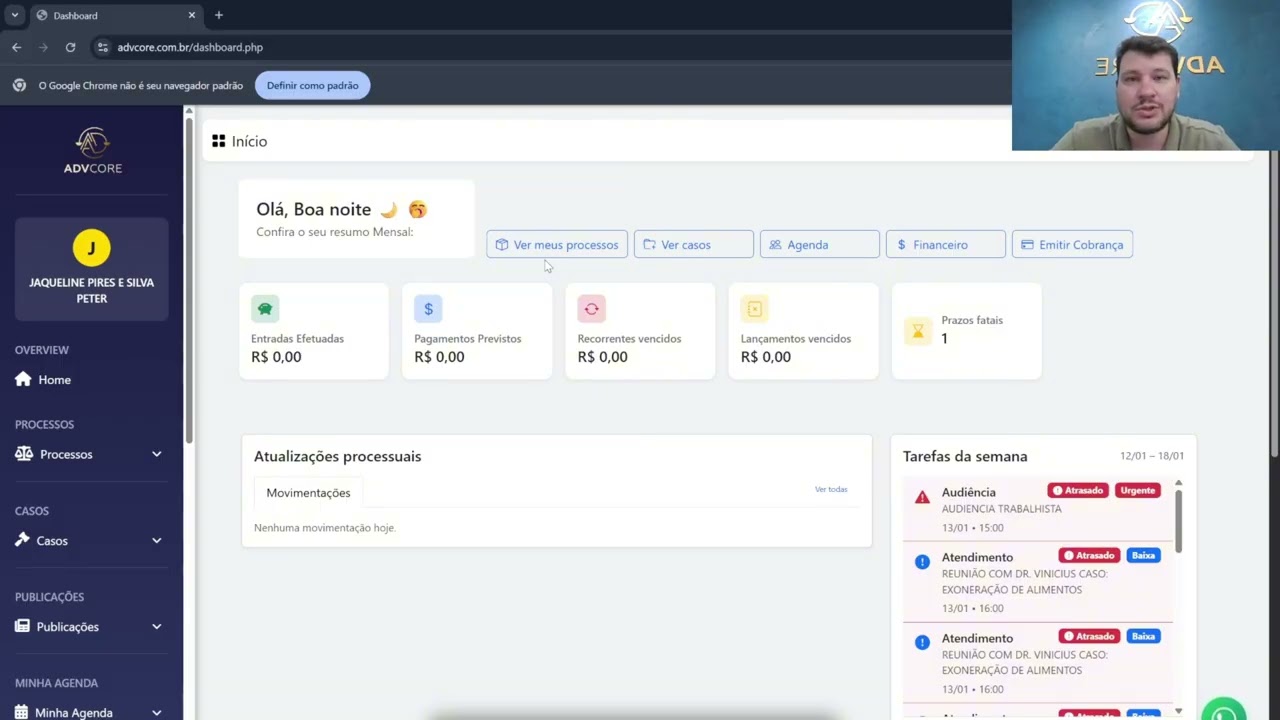Click the Audiência task title

coord(968,492)
